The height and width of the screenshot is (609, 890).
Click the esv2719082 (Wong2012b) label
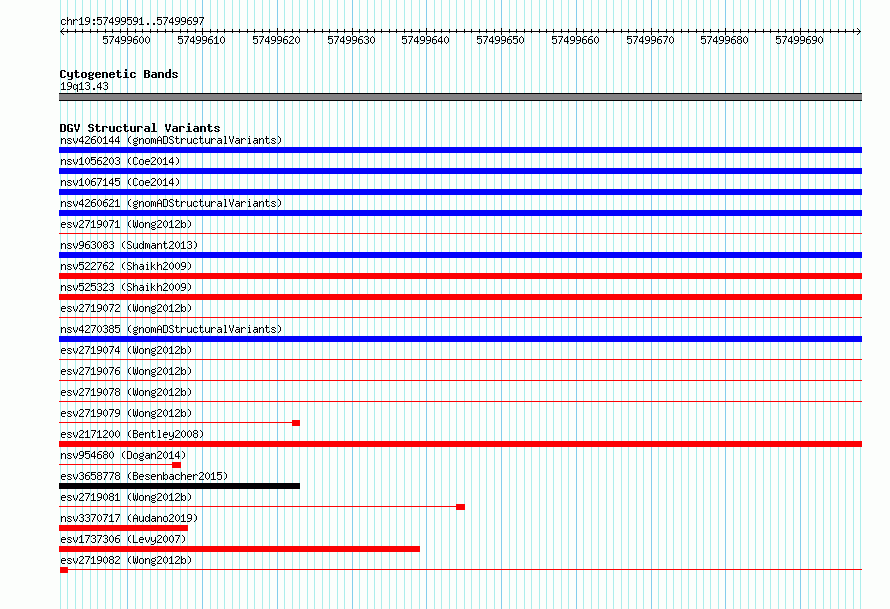coord(126,560)
